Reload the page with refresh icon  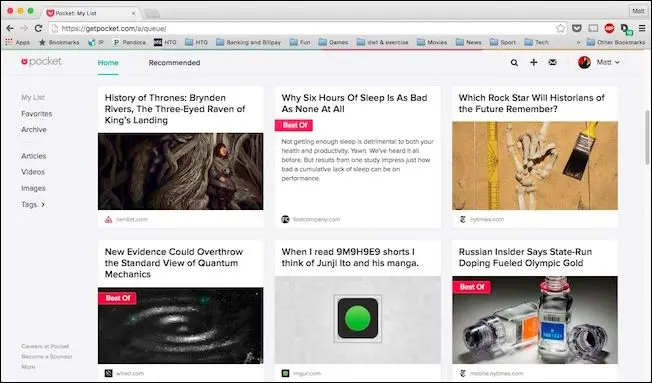pyautogui.click(x=38, y=28)
